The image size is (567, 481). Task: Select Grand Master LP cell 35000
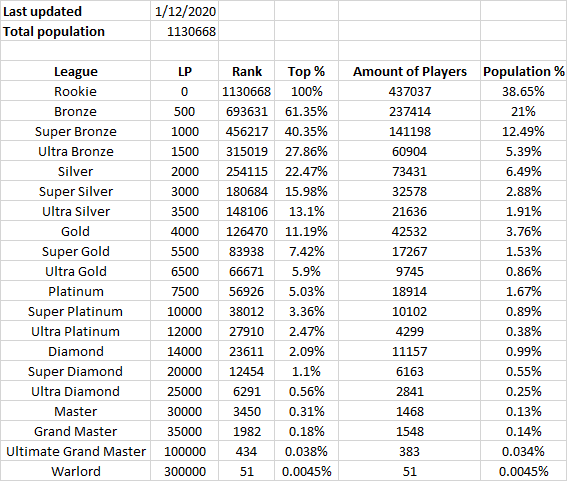(x=185, y=431)
